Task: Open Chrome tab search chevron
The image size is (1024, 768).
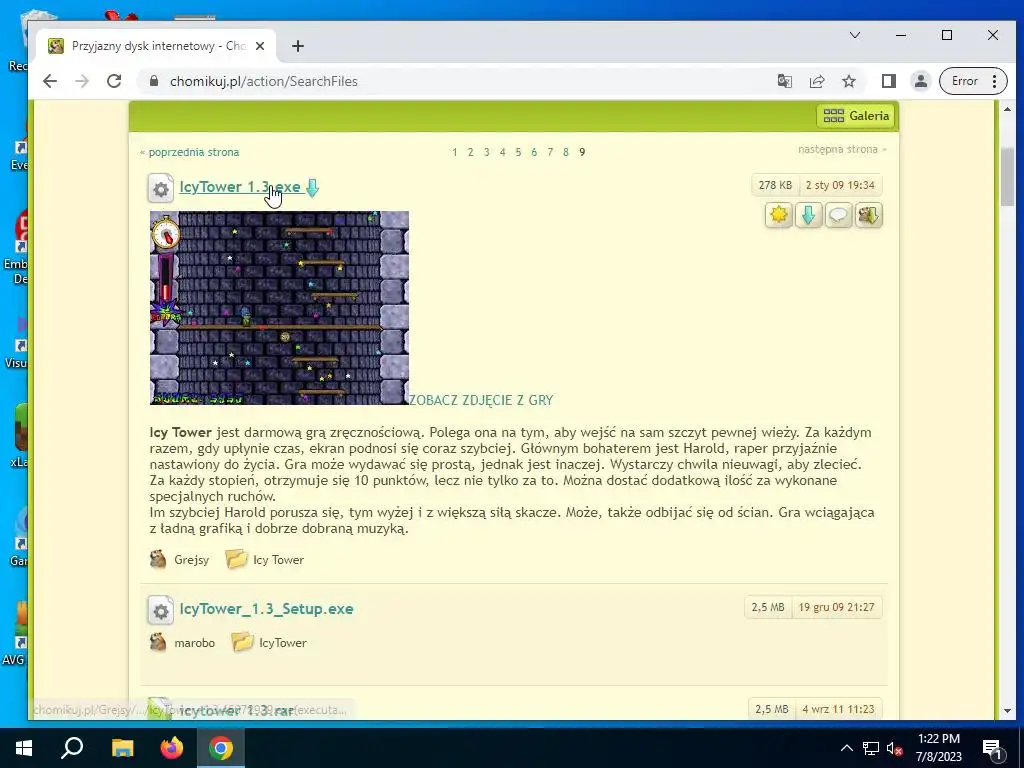Action: pos(854,35)
